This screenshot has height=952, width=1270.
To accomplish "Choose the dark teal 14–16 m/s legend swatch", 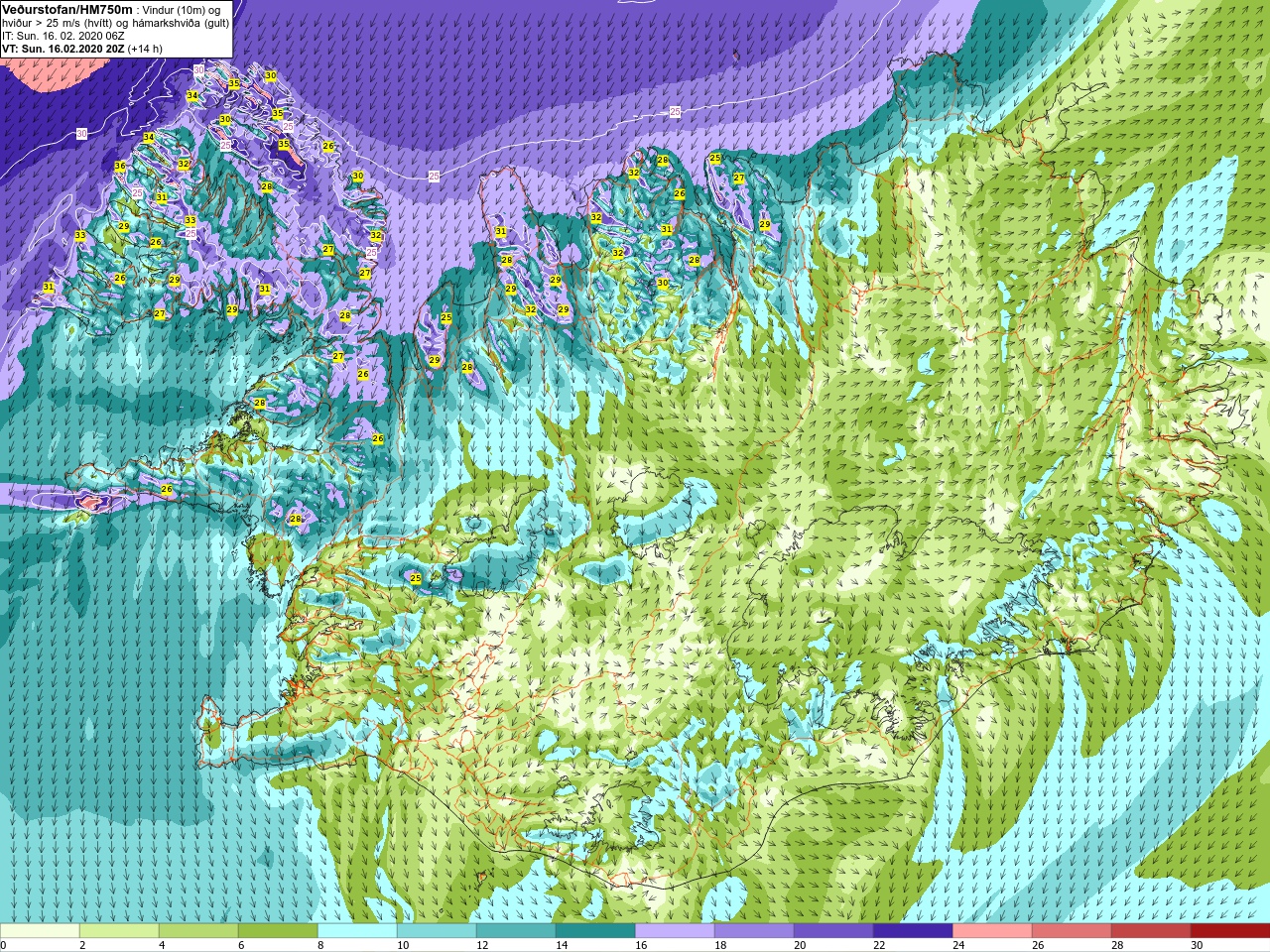I will coord(595,930).
